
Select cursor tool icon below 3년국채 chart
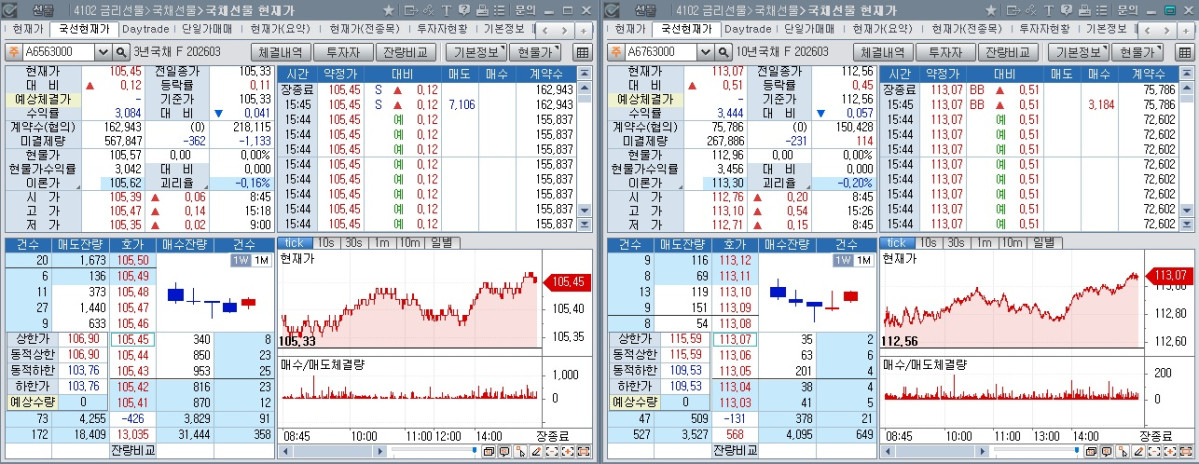click(x=521, y=451)
